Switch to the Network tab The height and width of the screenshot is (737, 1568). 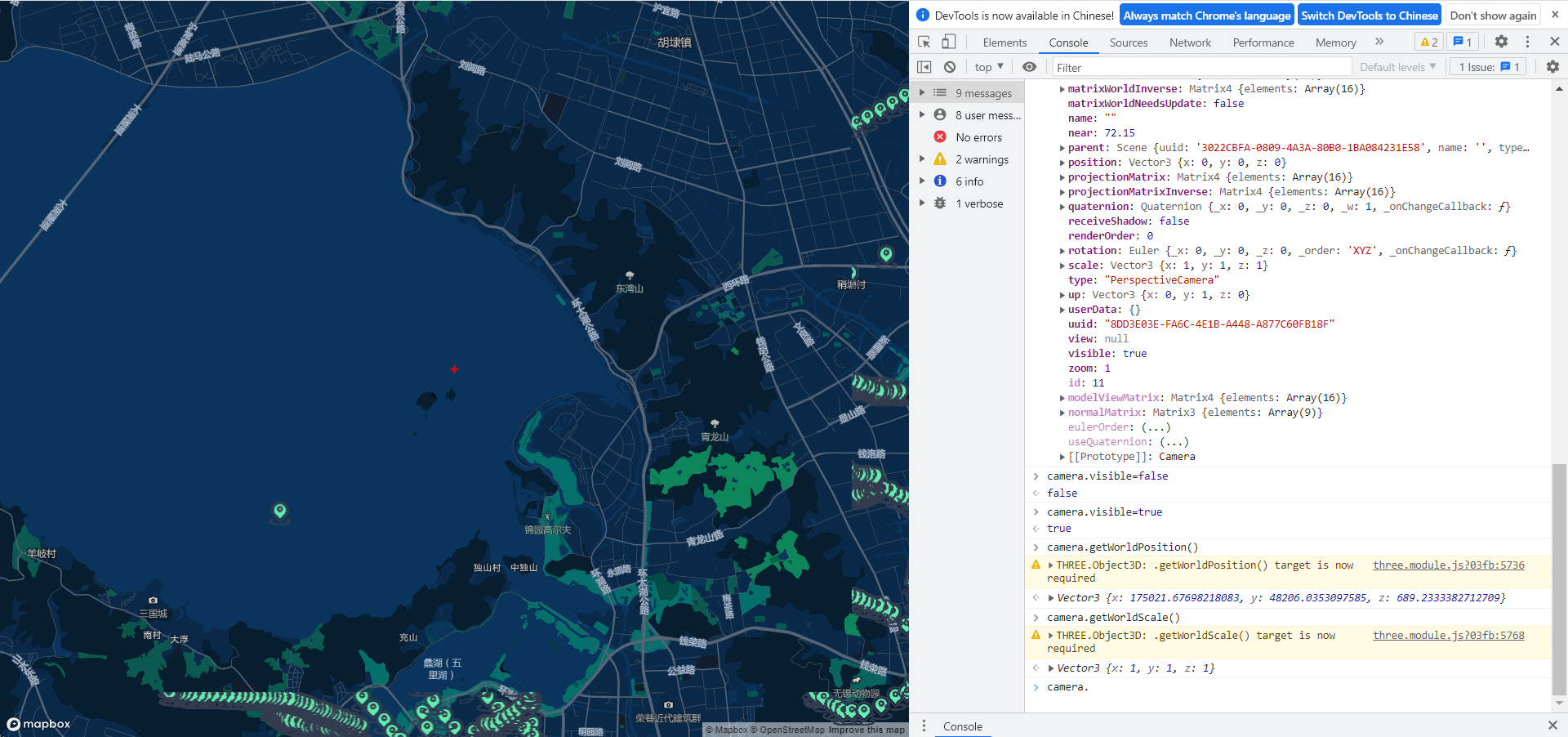1190,42
